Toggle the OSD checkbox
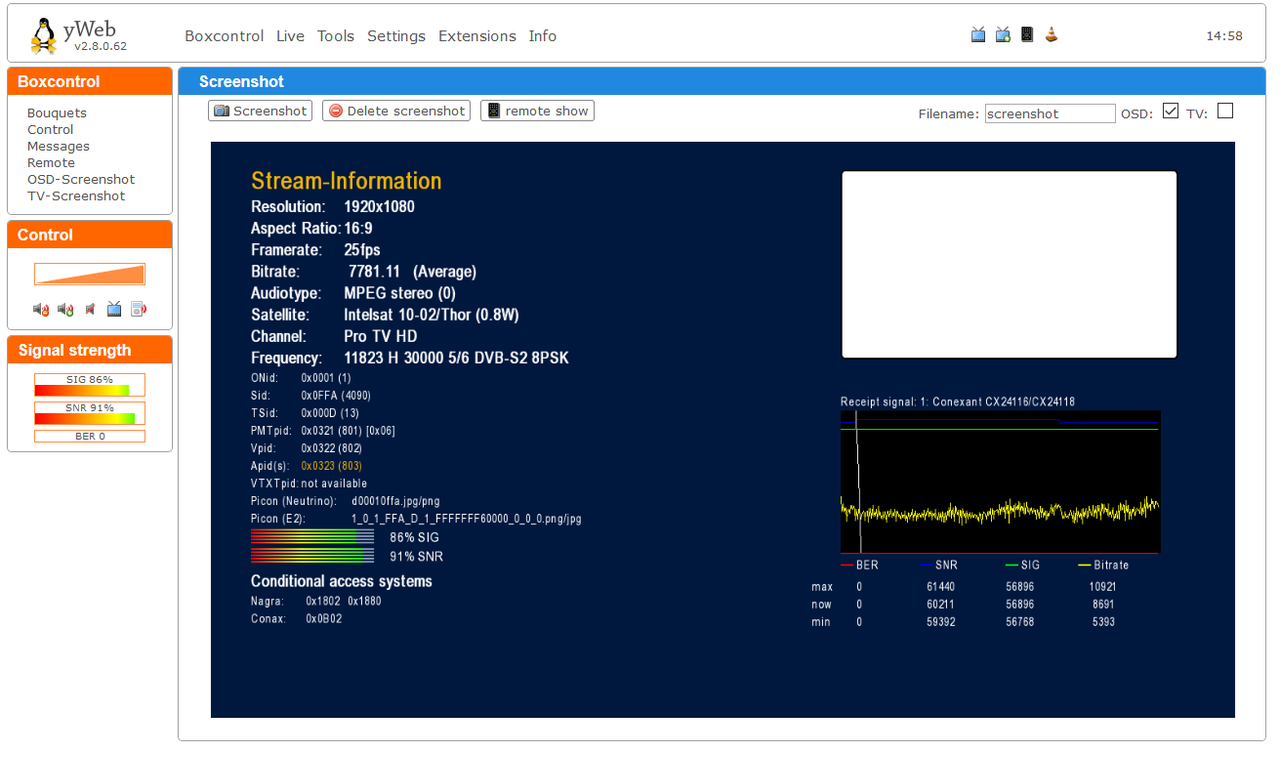Viewport: 1280px width, 761px height. point(1171,111)
